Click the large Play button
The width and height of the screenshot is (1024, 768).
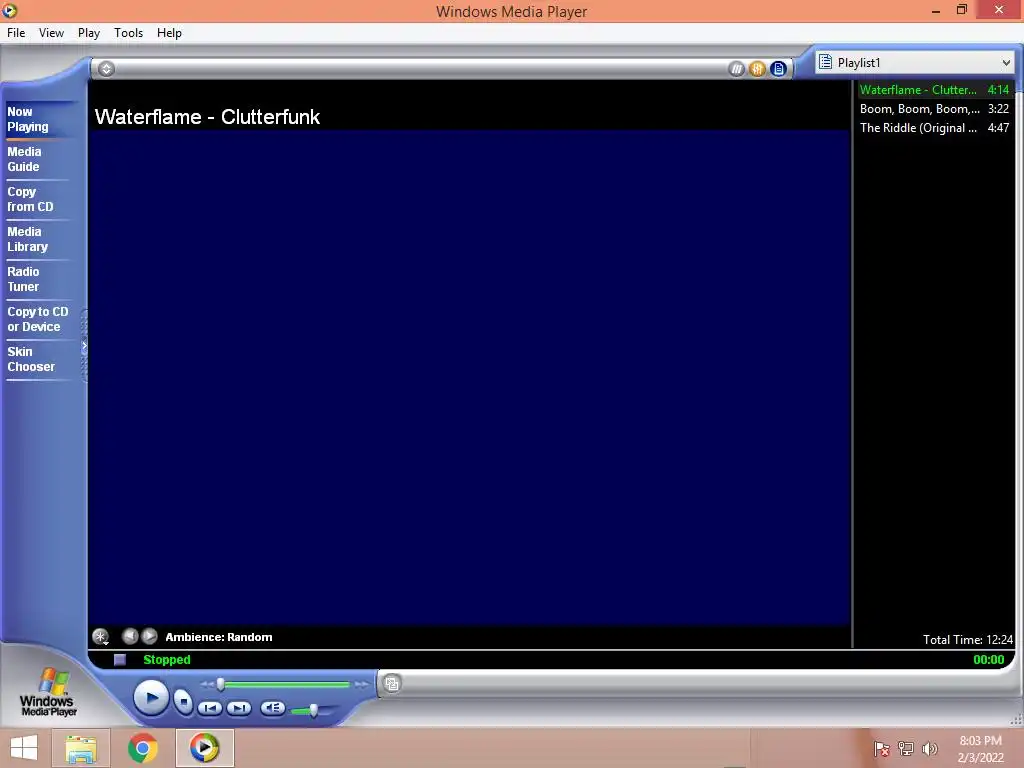pos(152,699)
